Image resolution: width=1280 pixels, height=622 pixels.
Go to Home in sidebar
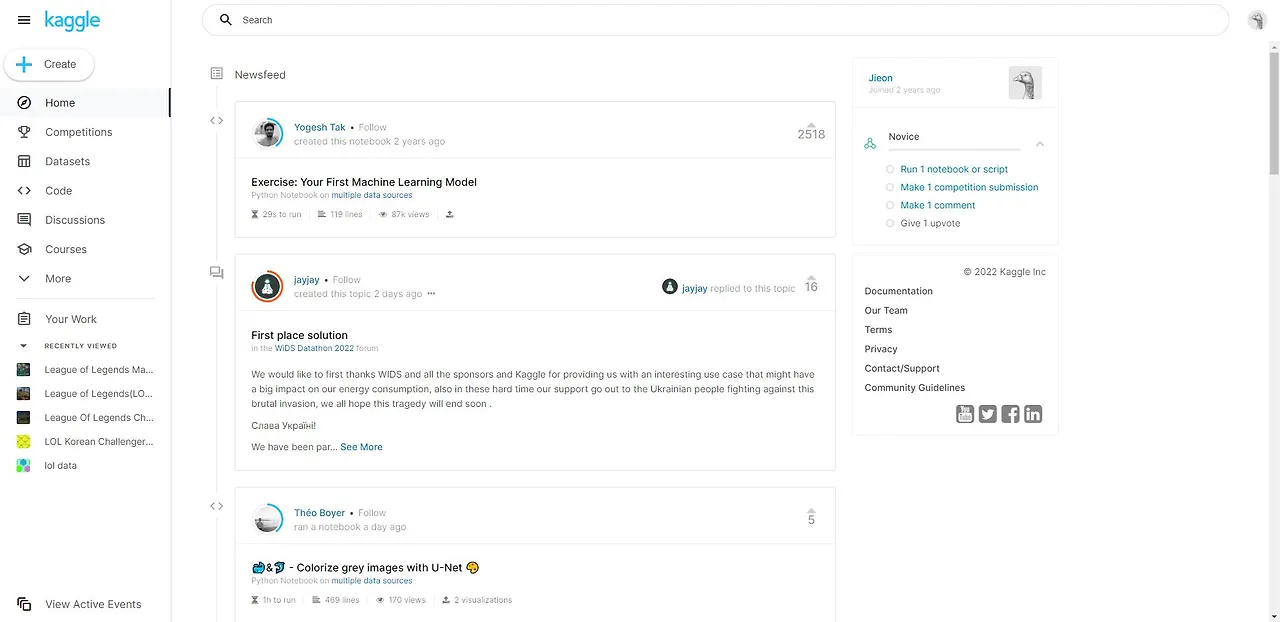(85, 103)
